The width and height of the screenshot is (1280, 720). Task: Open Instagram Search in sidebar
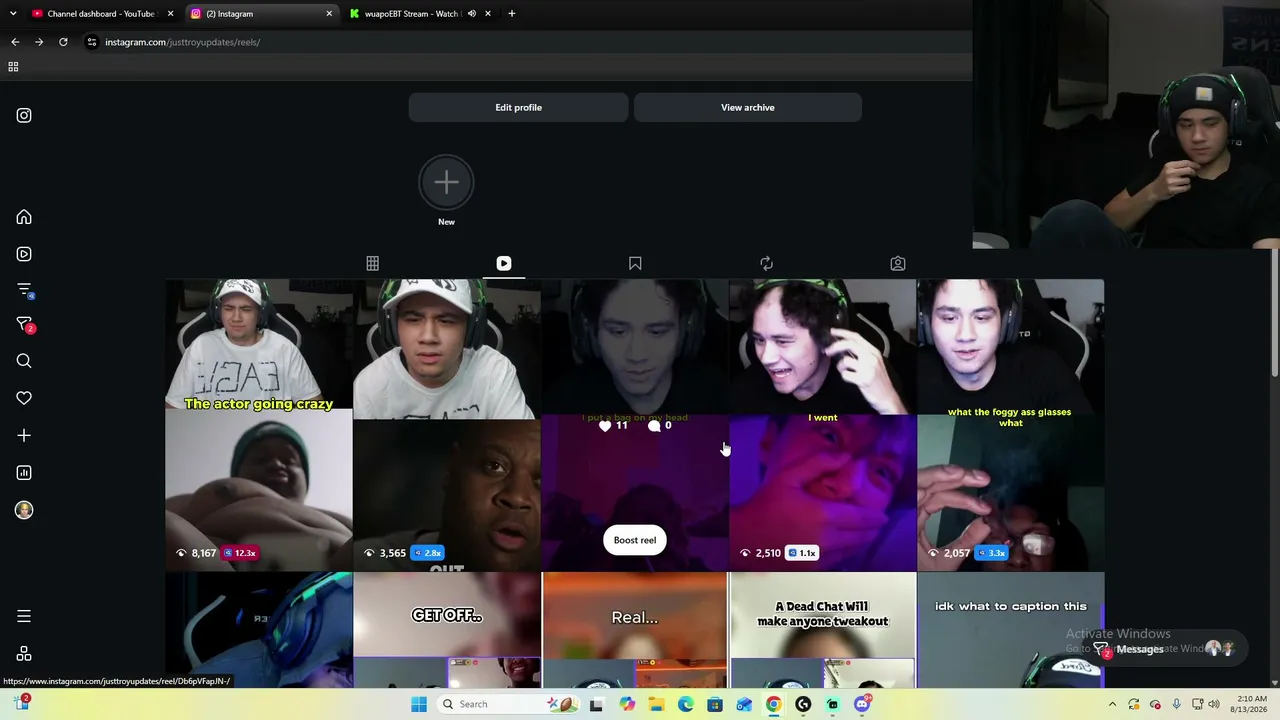pyautogui.click(x=24, y=361)
